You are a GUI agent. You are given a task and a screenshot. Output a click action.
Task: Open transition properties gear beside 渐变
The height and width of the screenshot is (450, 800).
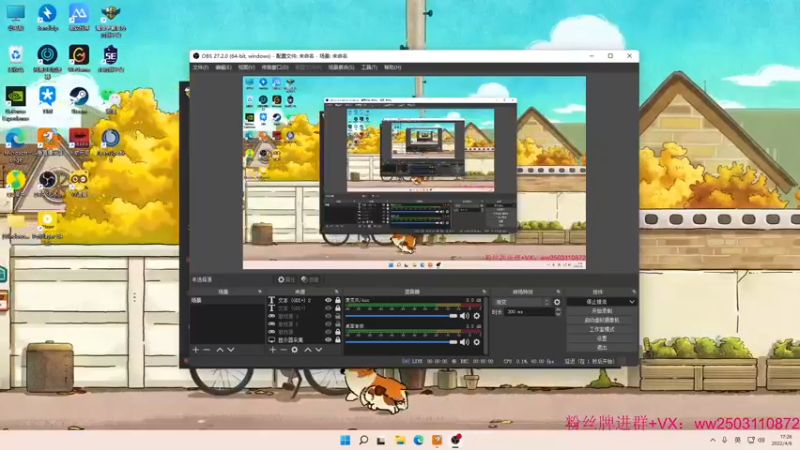[557, 302]
